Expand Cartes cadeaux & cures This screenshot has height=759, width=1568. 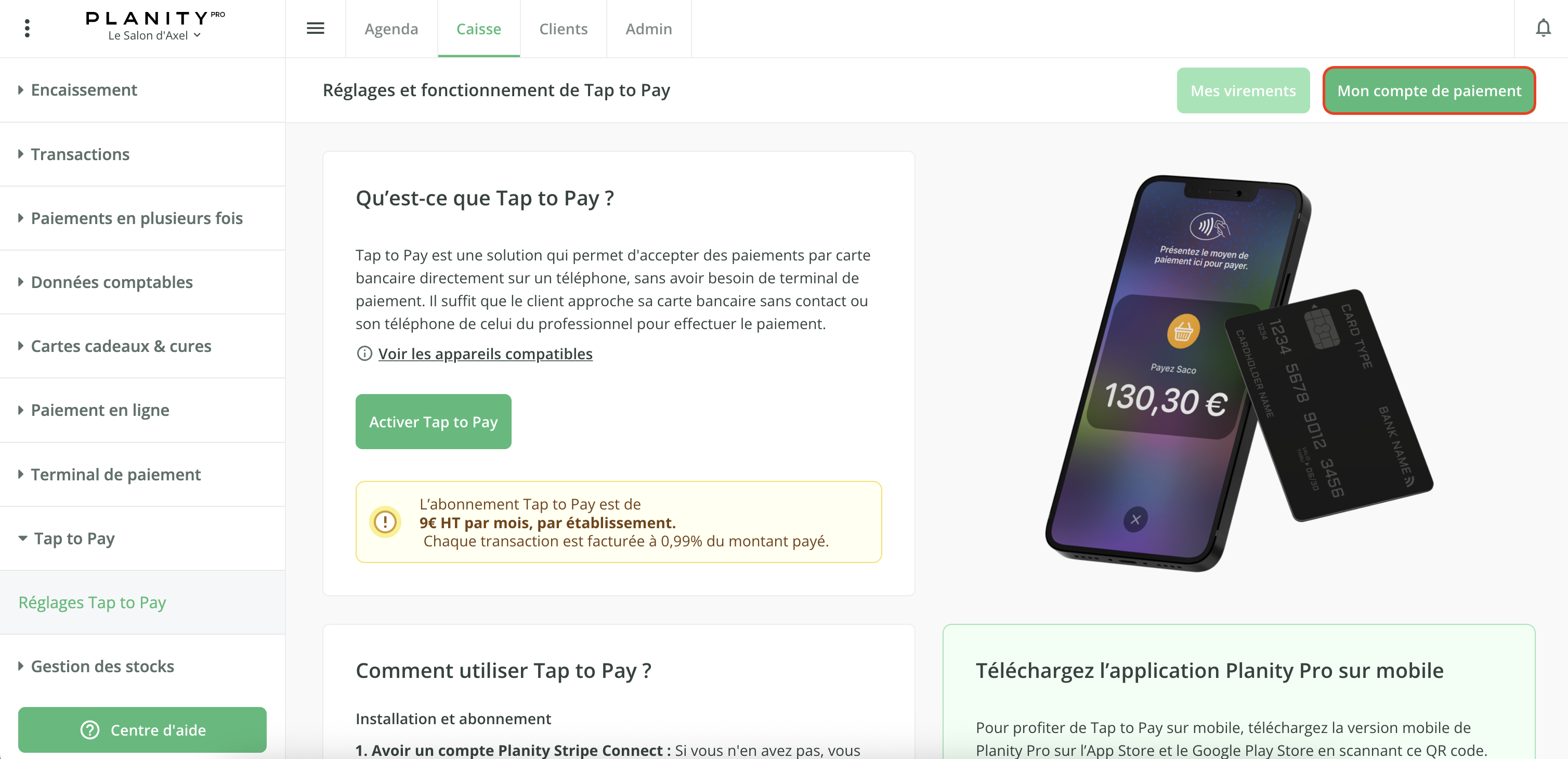(x=121, y=346)
